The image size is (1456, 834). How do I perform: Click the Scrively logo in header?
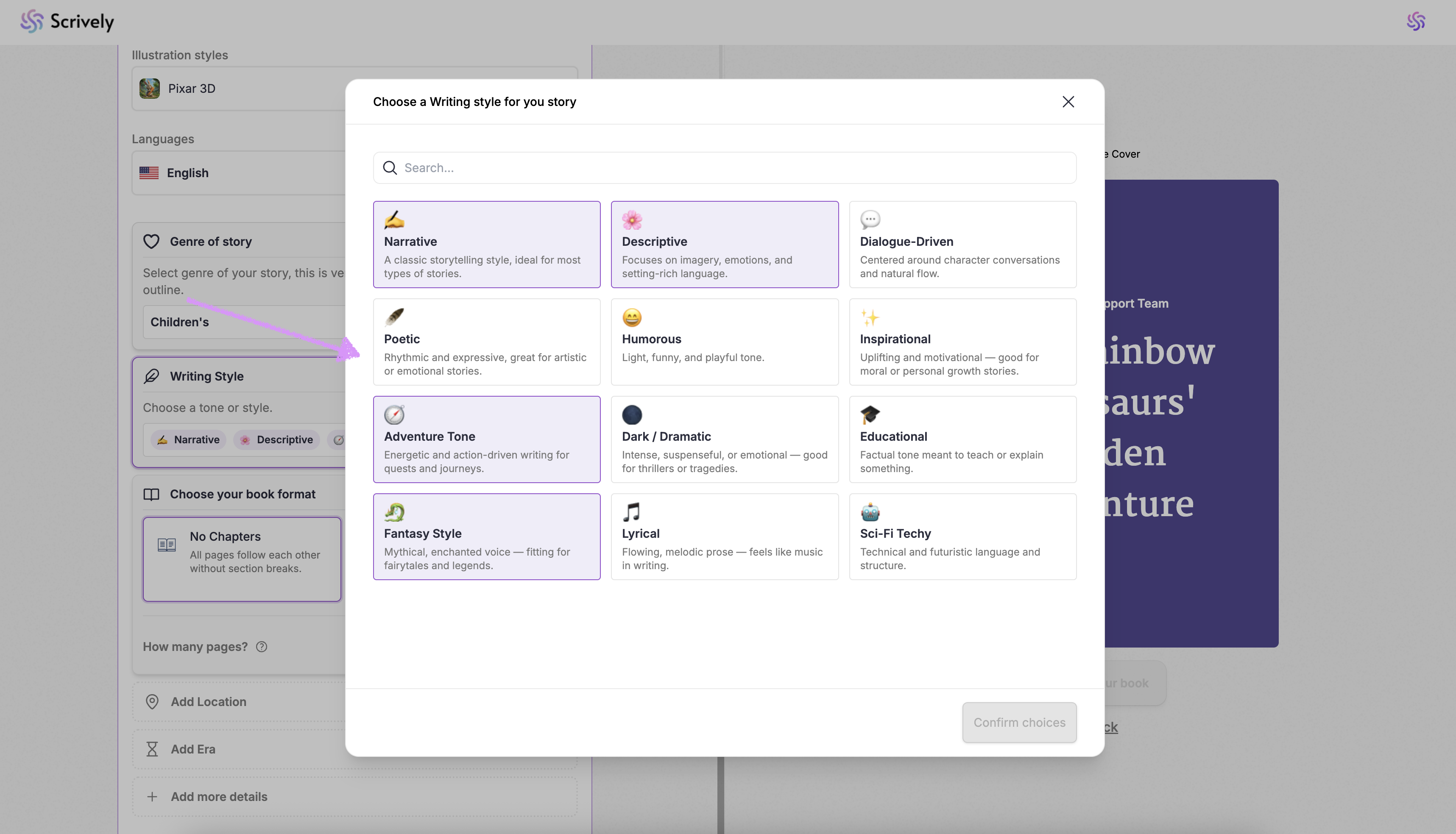pos(67,22)
